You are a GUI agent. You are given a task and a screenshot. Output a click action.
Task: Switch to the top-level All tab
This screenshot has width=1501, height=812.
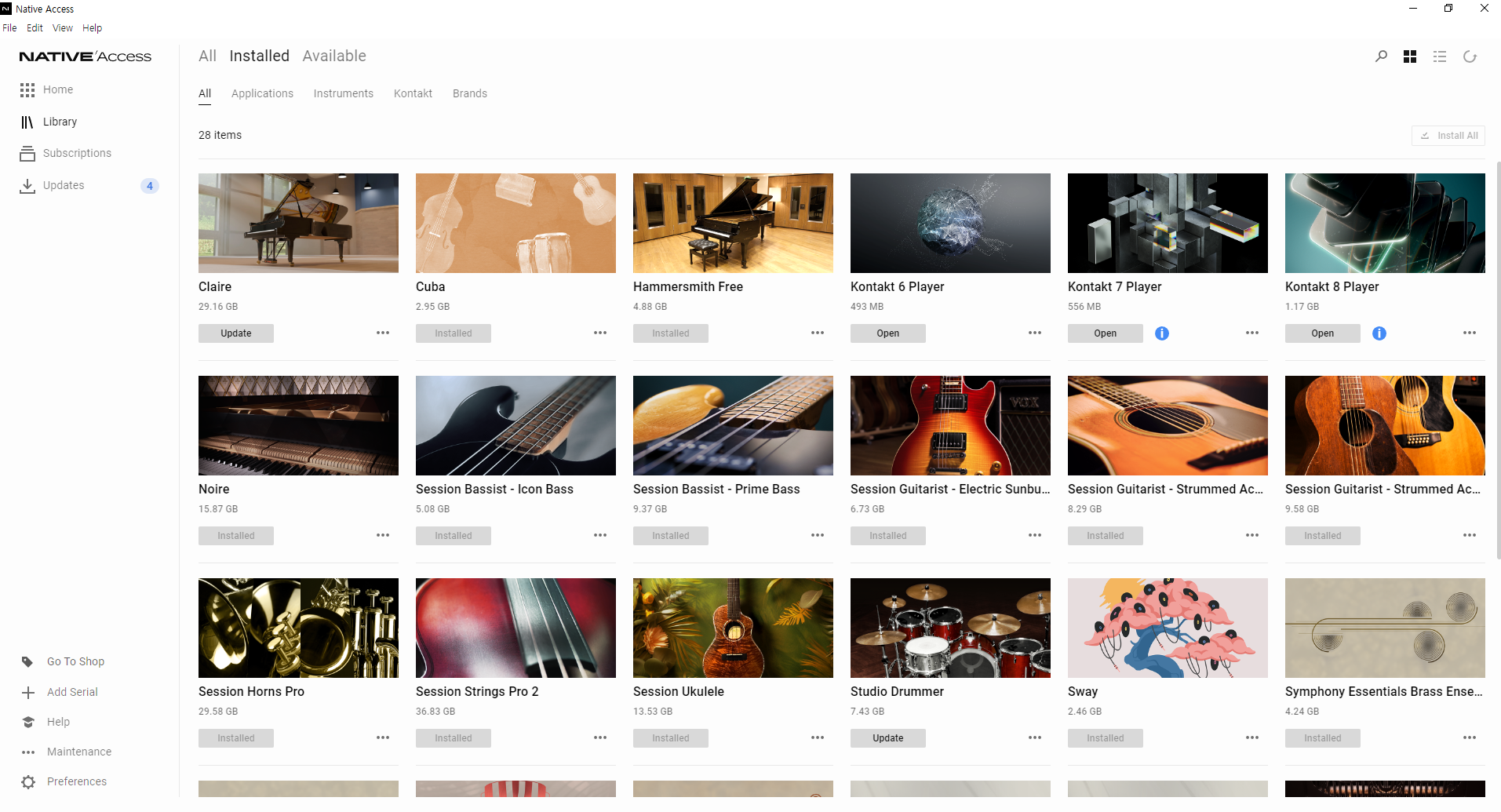[x=207, y=56]
